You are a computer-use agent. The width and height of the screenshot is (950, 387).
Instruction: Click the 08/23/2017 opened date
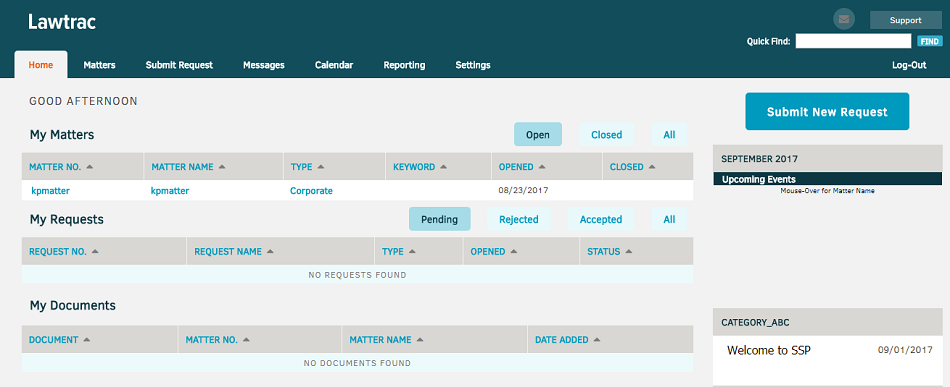523,190
